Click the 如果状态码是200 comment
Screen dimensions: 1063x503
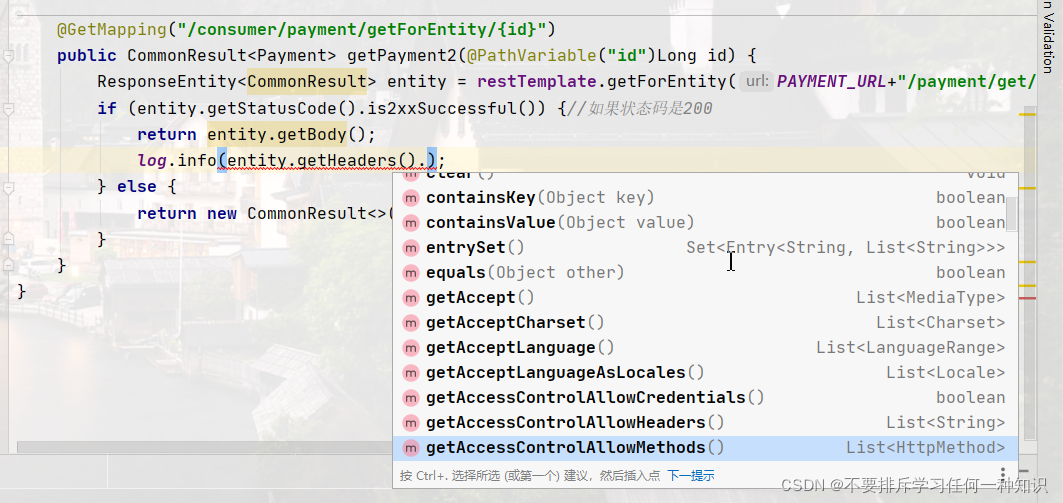pos(639,108)
